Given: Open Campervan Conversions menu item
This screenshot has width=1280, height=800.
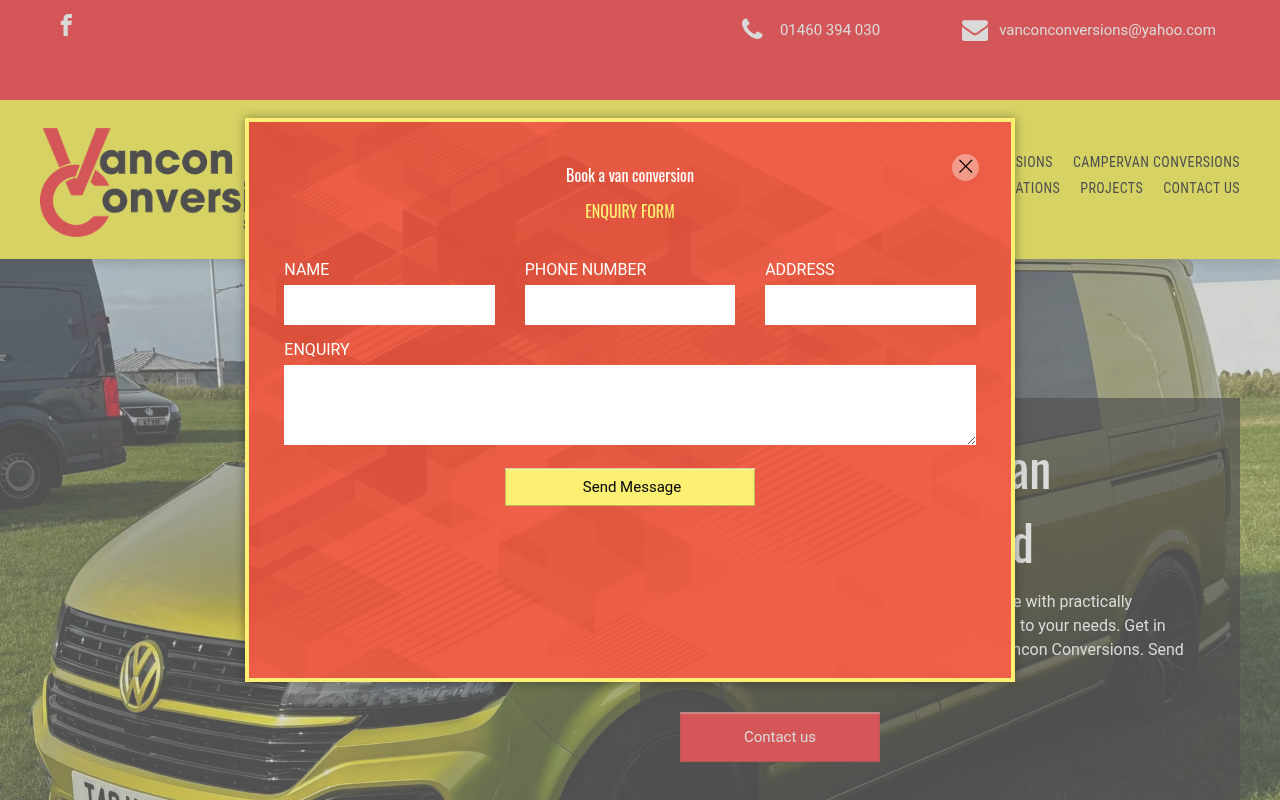Looking at the screenshot, I should click(1155, 162).
